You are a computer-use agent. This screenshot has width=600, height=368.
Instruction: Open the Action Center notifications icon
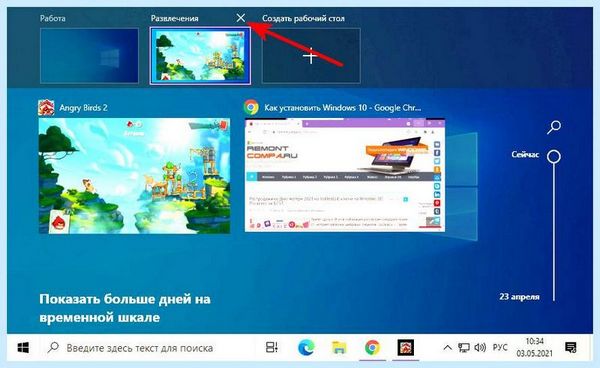tap(571, 348)
